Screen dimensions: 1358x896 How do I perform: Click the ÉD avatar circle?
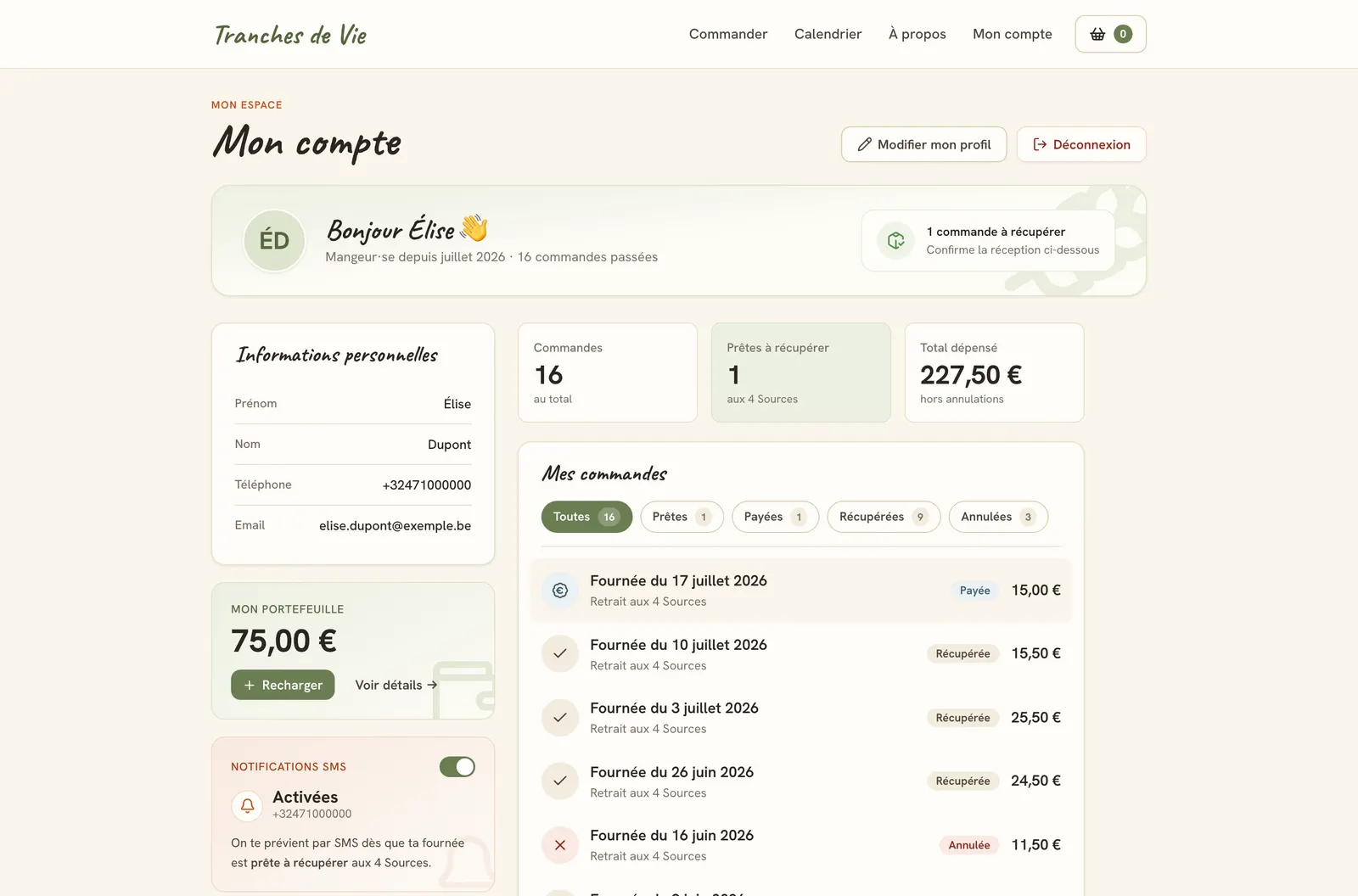274,241
